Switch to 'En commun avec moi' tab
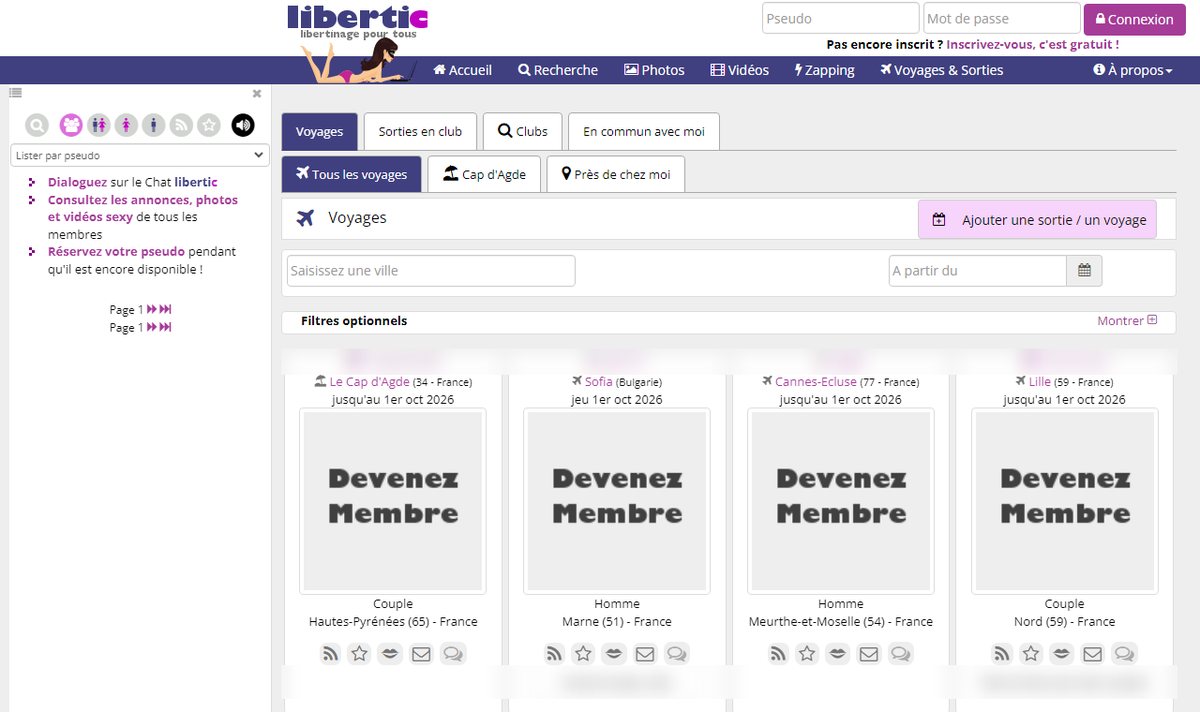This screenshot has width=1200, height=712. coord(644,131)
